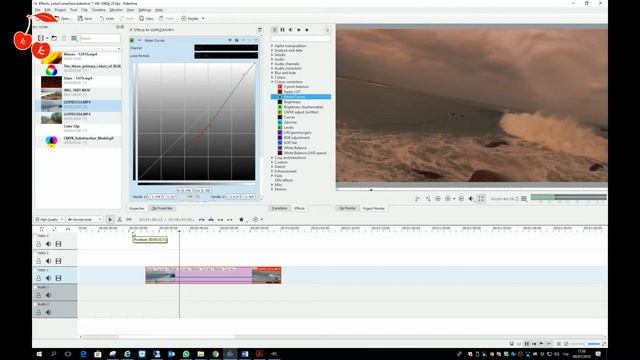Switch to the Transitions tab

click(279, 208)
